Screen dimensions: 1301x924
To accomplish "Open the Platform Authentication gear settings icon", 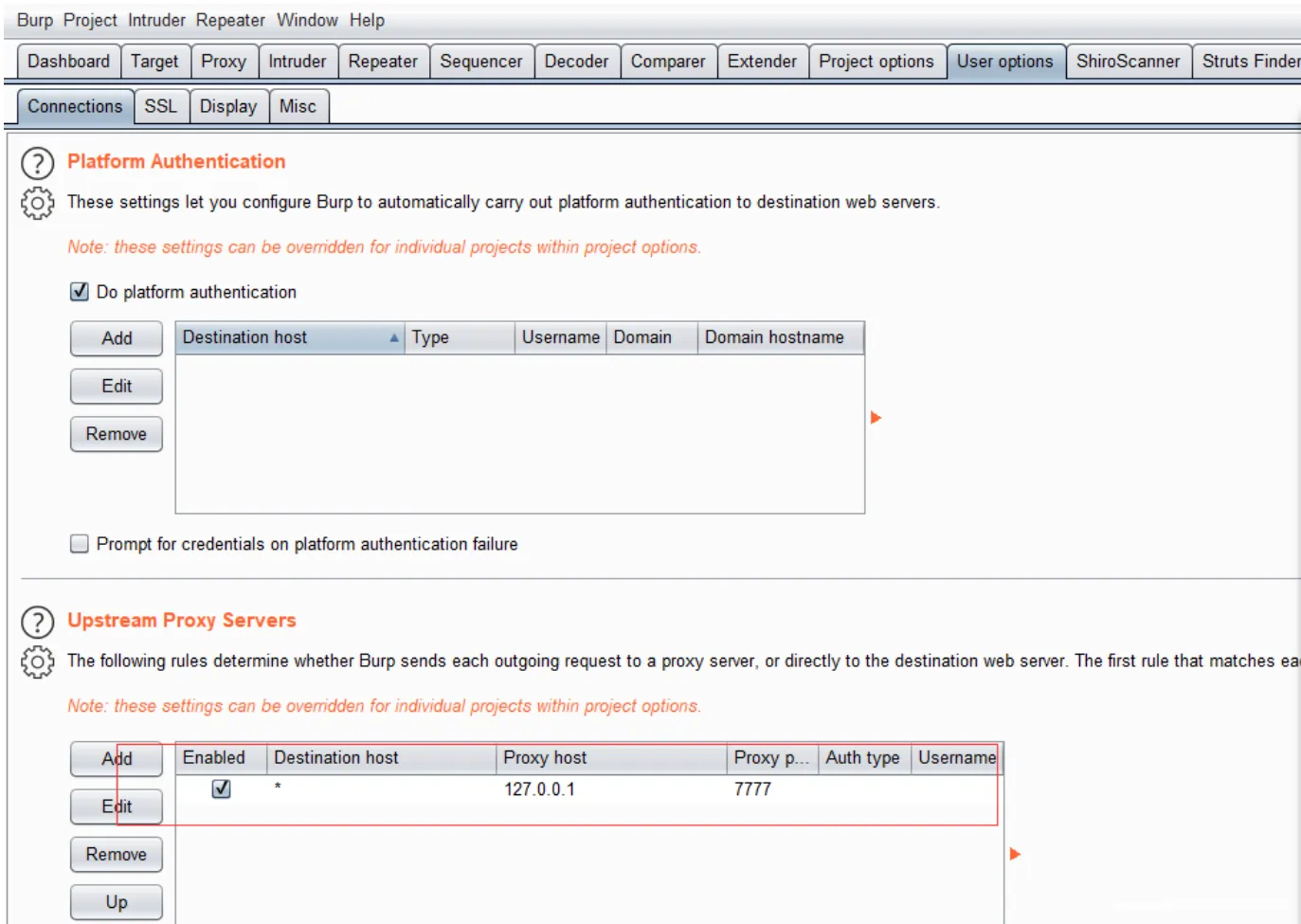I will (x=37, y=203).
